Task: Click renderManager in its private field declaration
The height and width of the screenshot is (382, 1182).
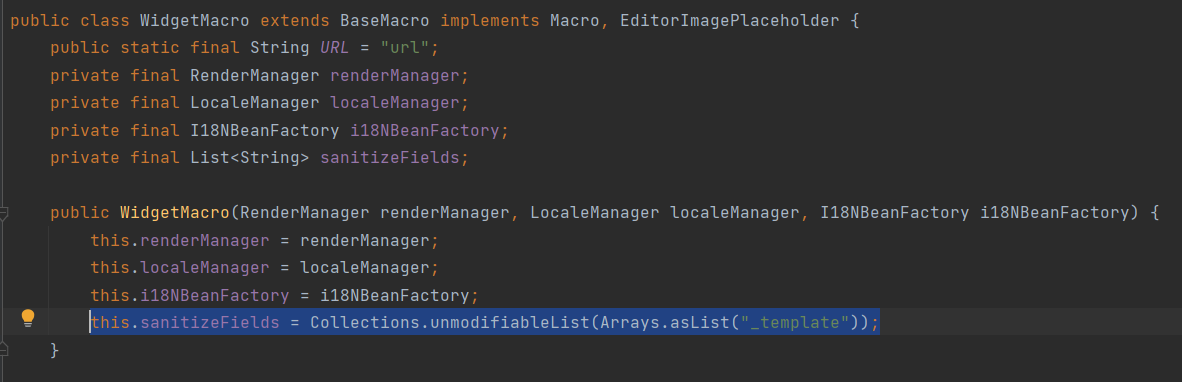Action: 395,75
